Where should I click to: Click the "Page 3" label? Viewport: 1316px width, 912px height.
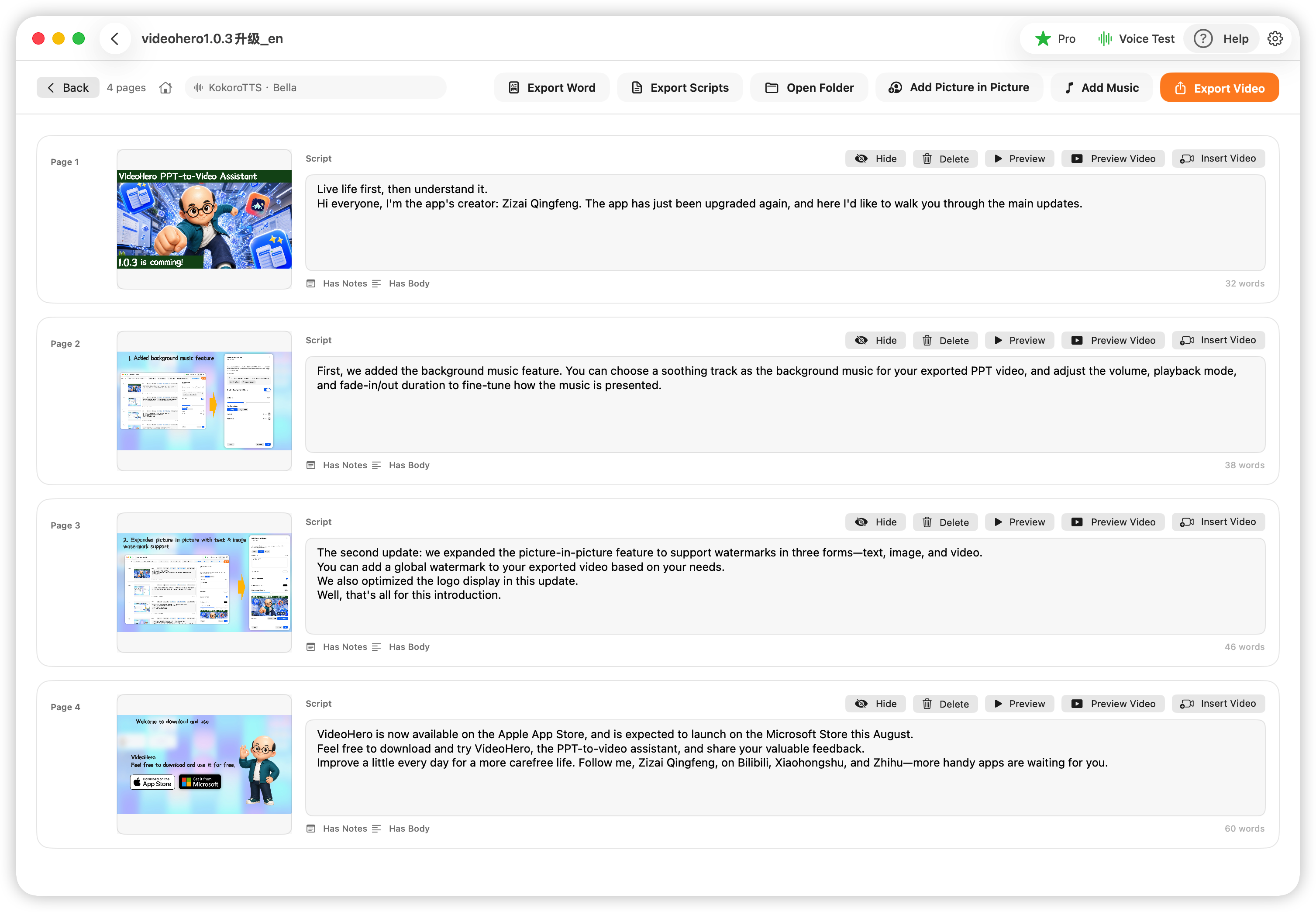pyautogui.click(x=65, y=525)
